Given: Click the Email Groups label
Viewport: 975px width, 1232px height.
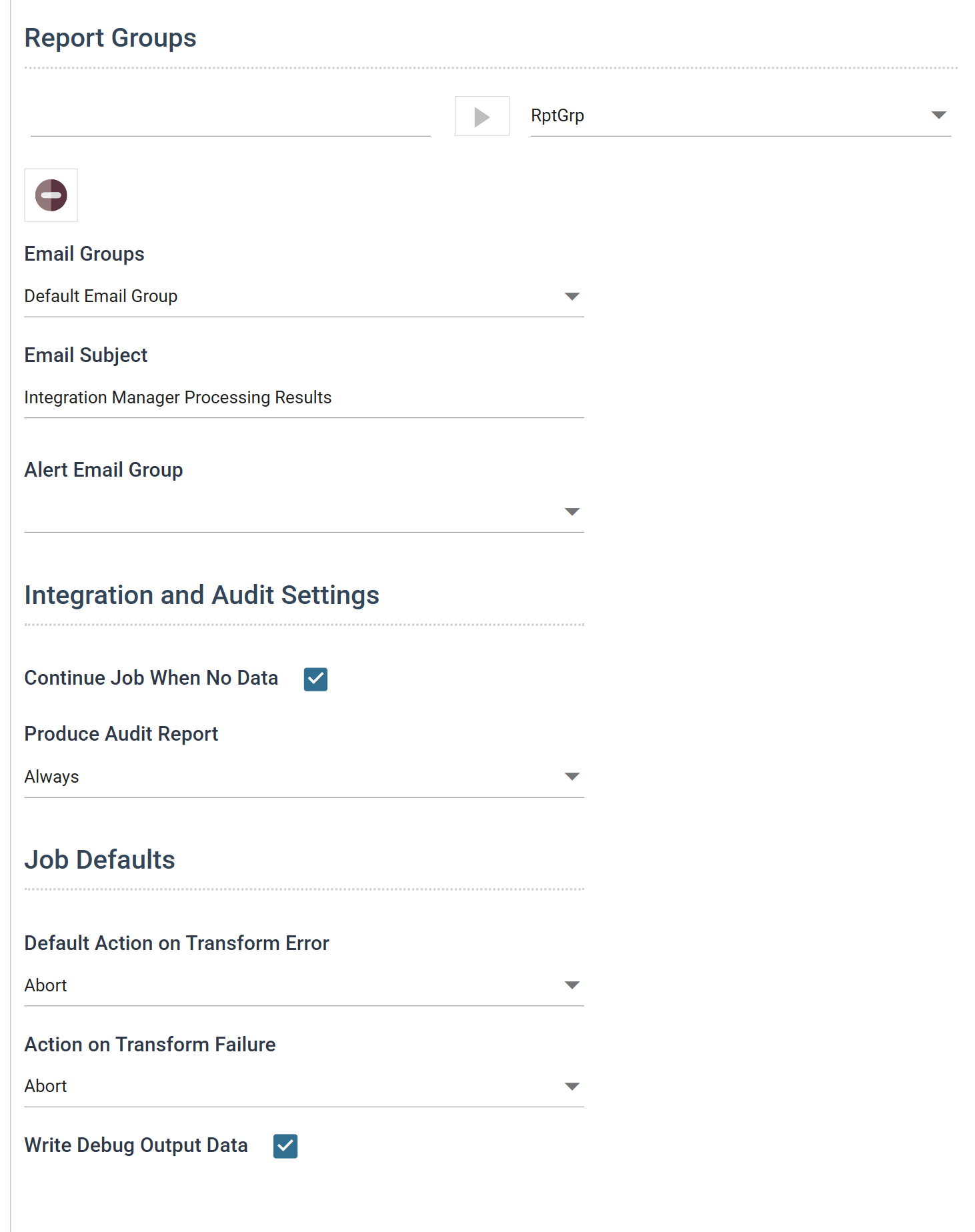Looking at the screenshot, I should click(x=85, y=254).
